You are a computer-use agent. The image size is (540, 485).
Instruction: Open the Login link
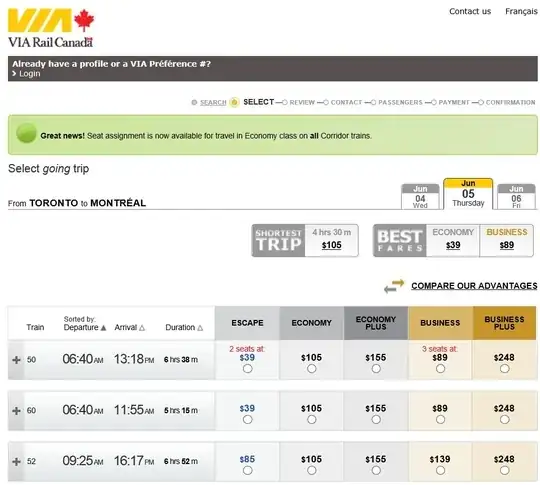point(30,74)
